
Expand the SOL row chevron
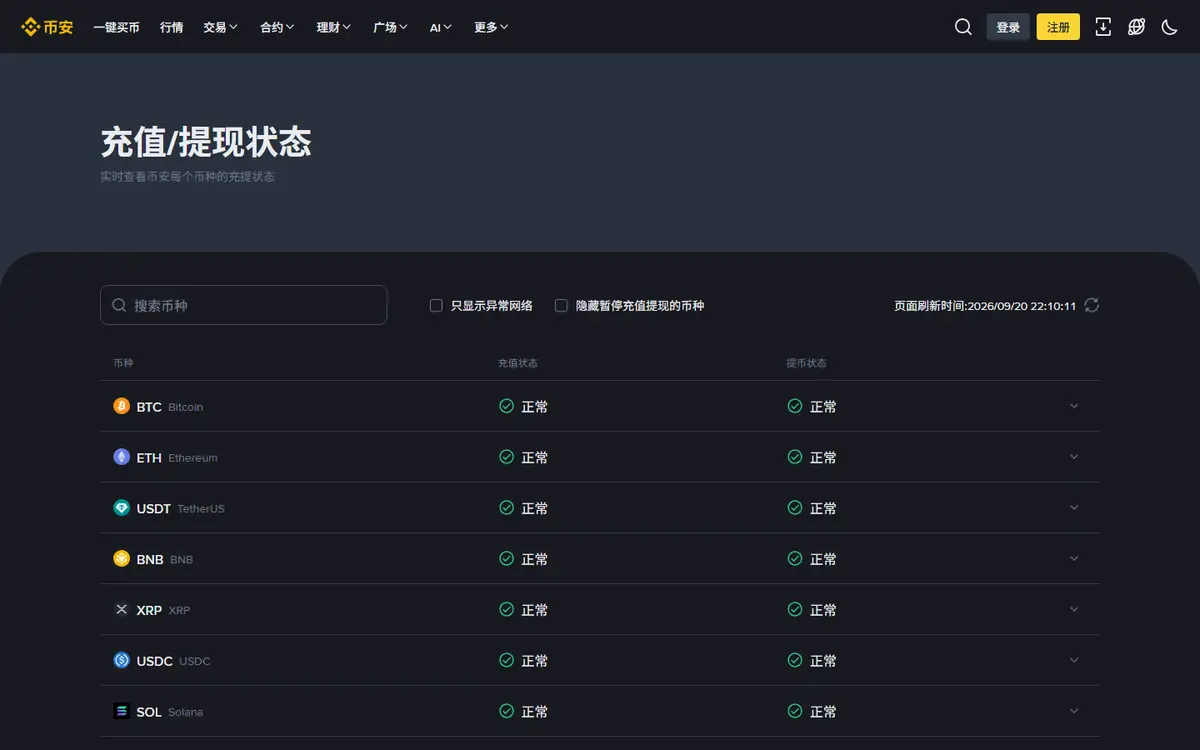[x=1074, y=711]
